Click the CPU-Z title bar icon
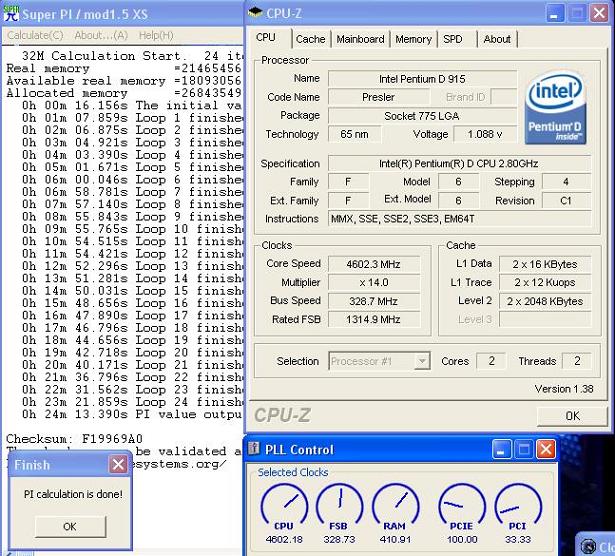The image size is (615, 556). pyautogui.click(x=257, y=13)
